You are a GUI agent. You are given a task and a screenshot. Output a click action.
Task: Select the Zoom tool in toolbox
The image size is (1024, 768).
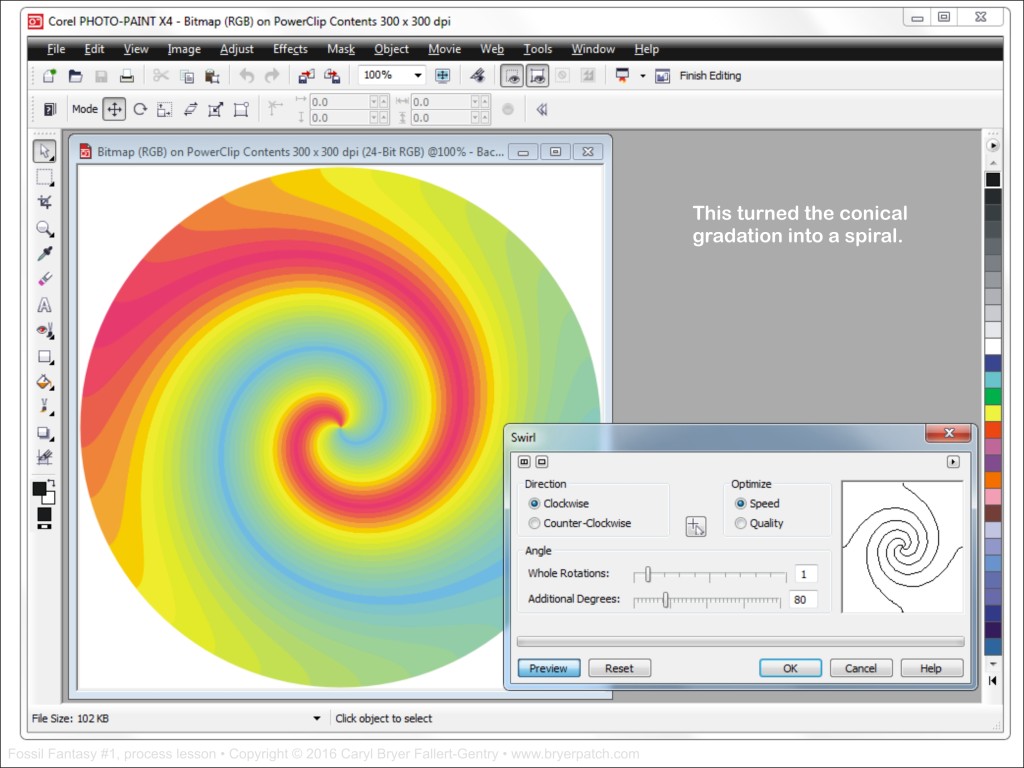click(44, 229)
